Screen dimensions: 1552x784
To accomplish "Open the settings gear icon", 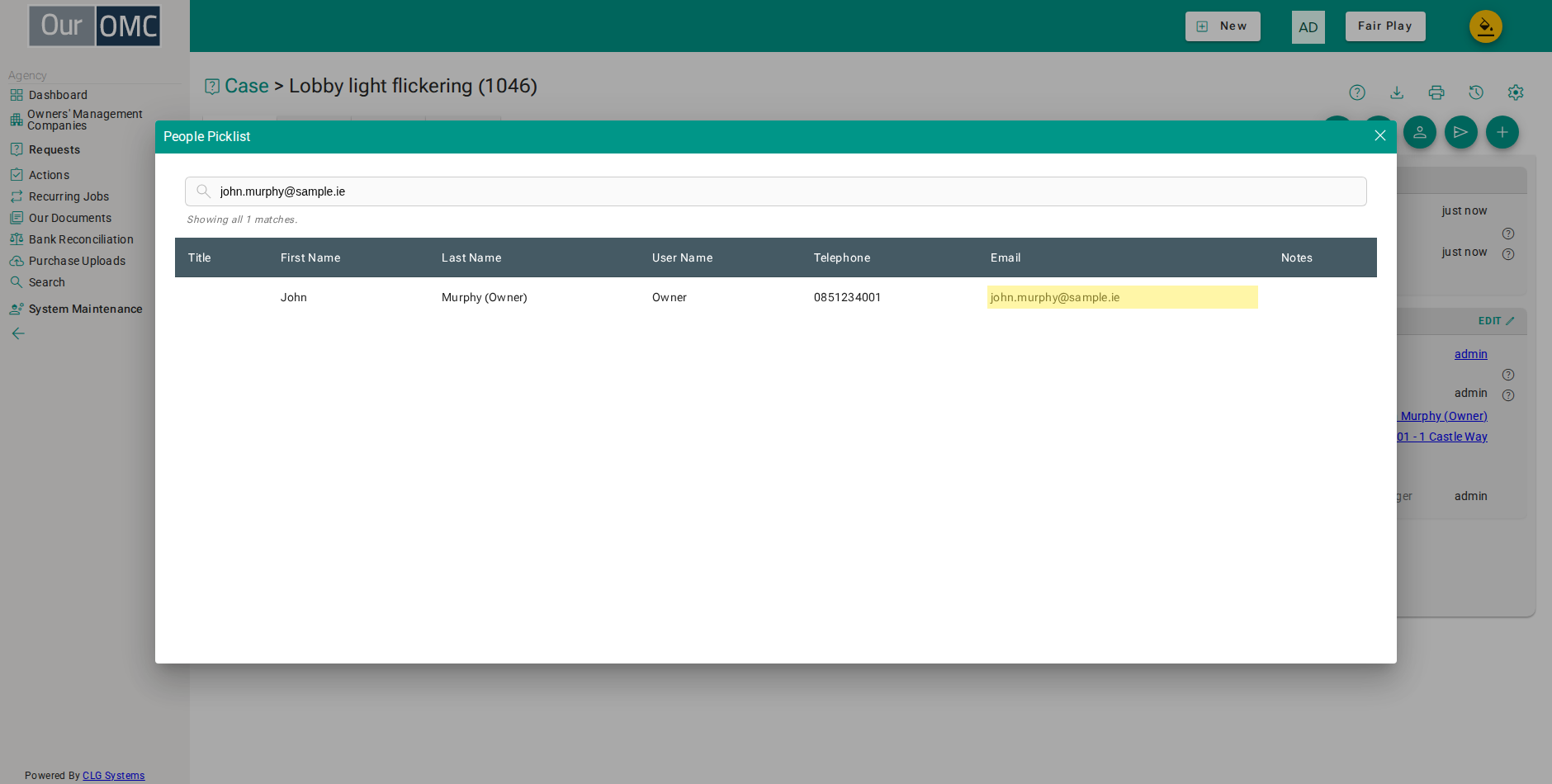I will tap(1516, 92).
